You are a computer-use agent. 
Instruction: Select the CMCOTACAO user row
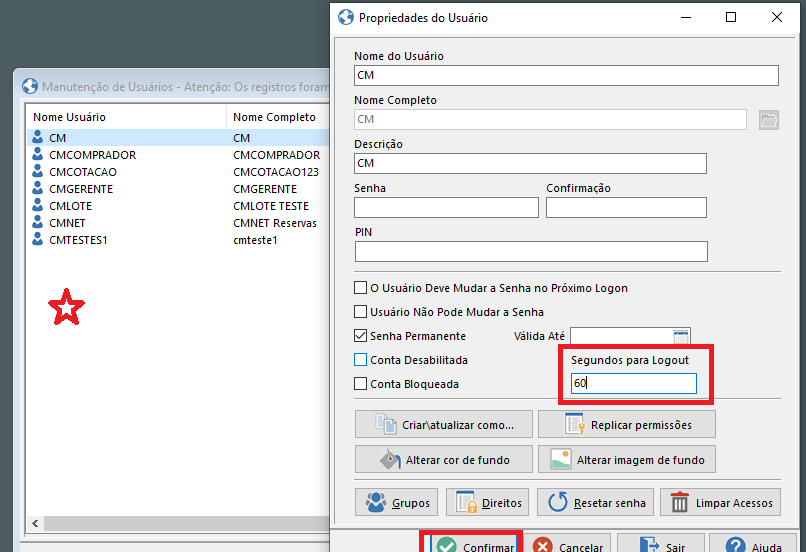point(178,172)
